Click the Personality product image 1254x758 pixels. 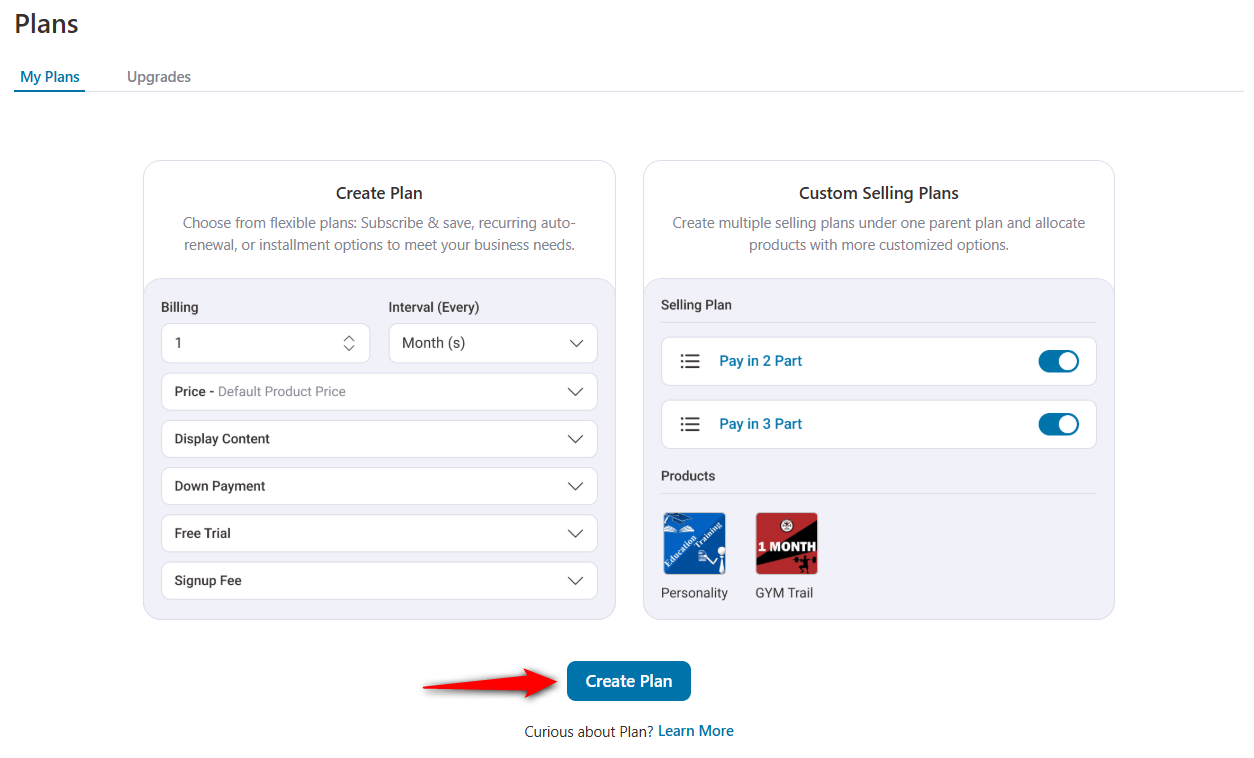tap(694, 543)
